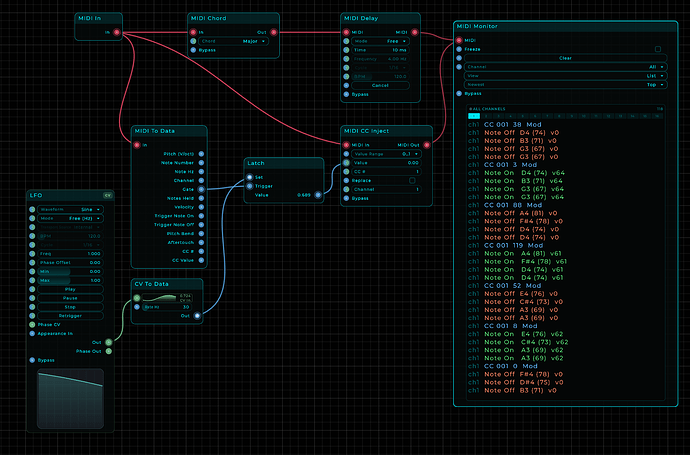This screenshot has height=455, width=690.
Task: Click the Trigger Note On output port
Action: pos(201,216)
